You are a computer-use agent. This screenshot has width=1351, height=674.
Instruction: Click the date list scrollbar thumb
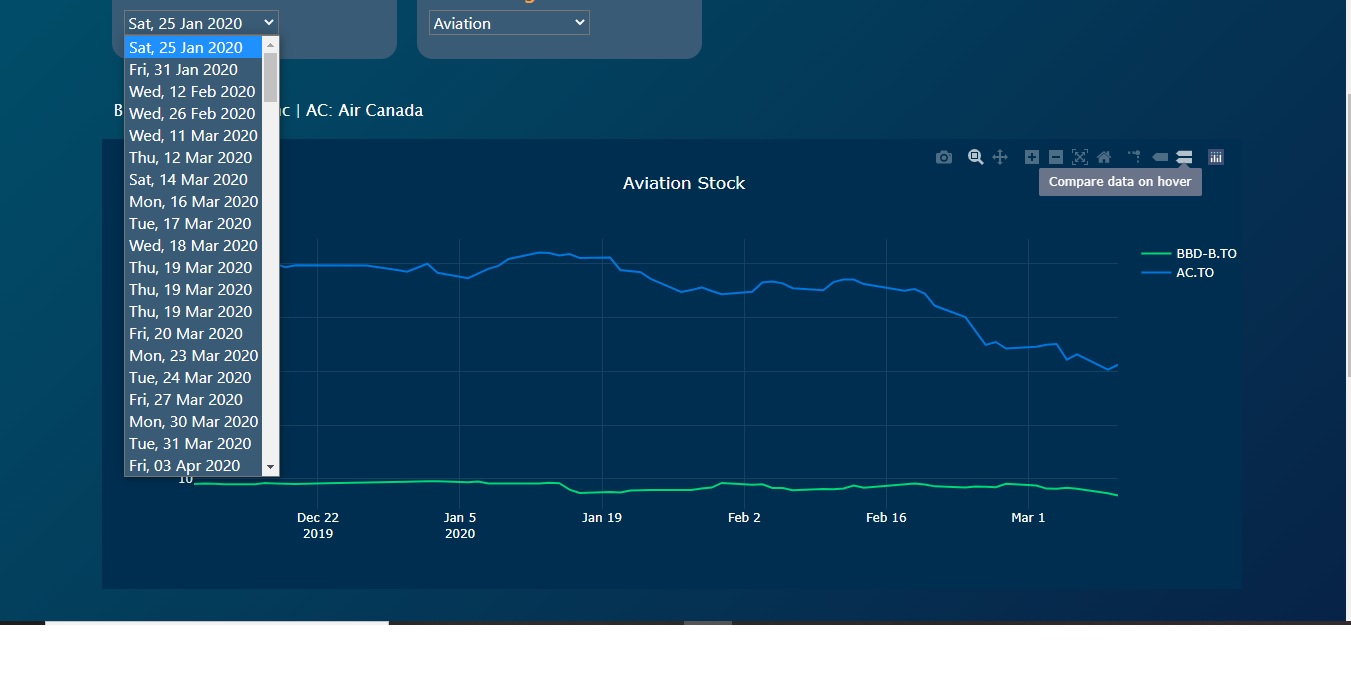[270, 77]
